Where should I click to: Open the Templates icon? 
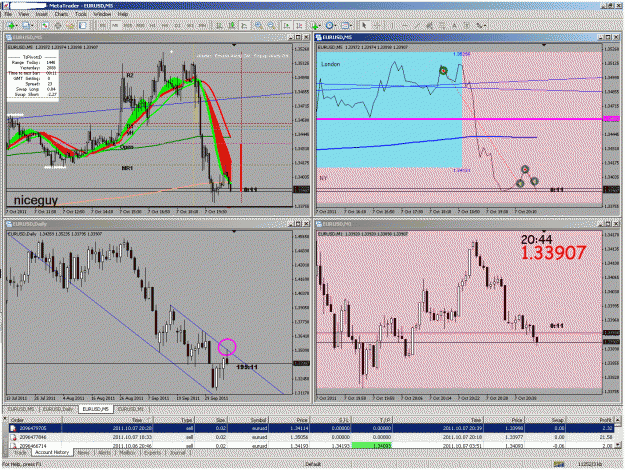point(345,26)
